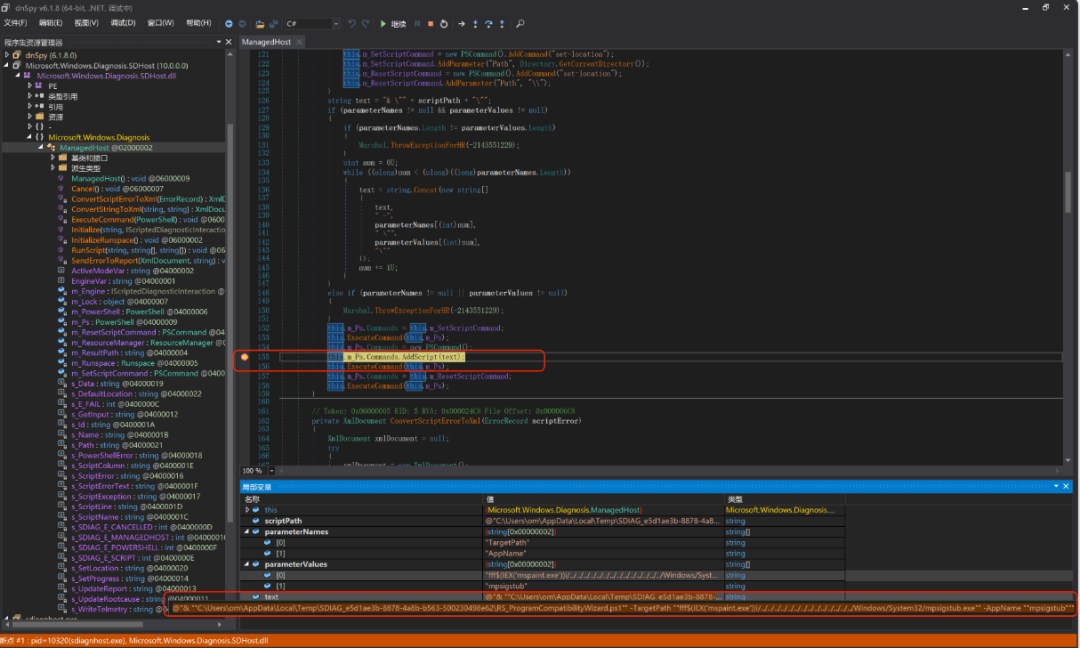Click the navigate back arrow icon
Image resolution: width=1080 pixels, height=648 pixels.
tap(229, 23)
